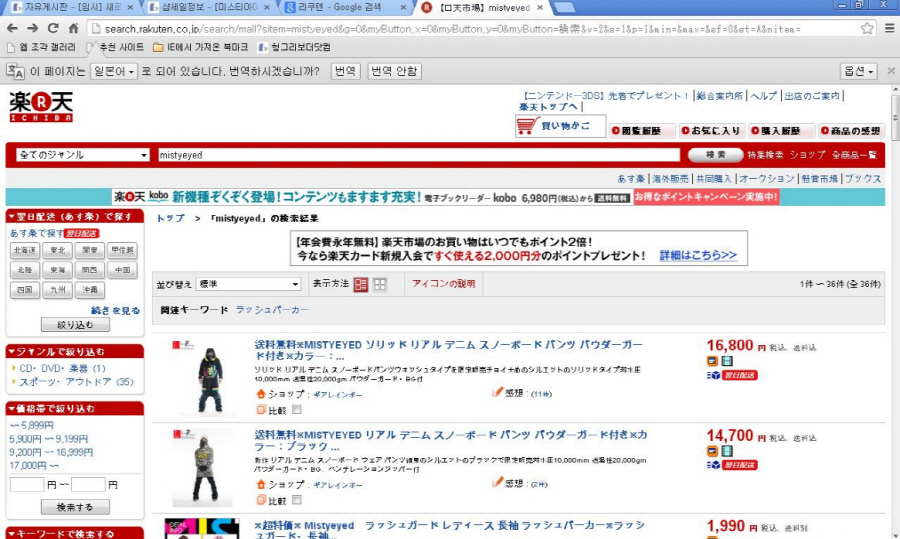Open browser home page icon

pyautogui.click(x=73, y=28)
